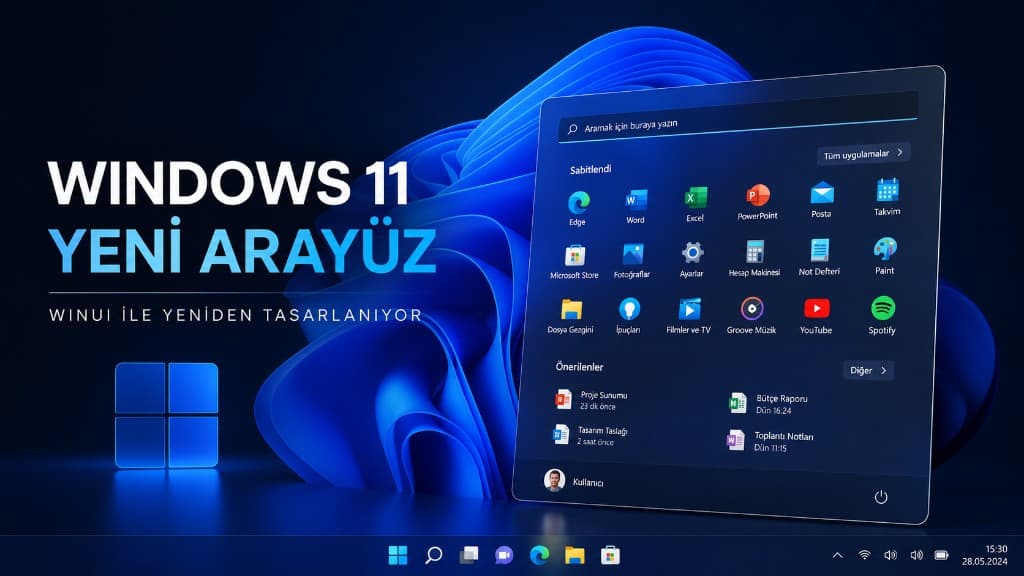Viewport: 1024px width, 576px height.
Task: Open Groove Müzik app
Action: coord(752,316)
